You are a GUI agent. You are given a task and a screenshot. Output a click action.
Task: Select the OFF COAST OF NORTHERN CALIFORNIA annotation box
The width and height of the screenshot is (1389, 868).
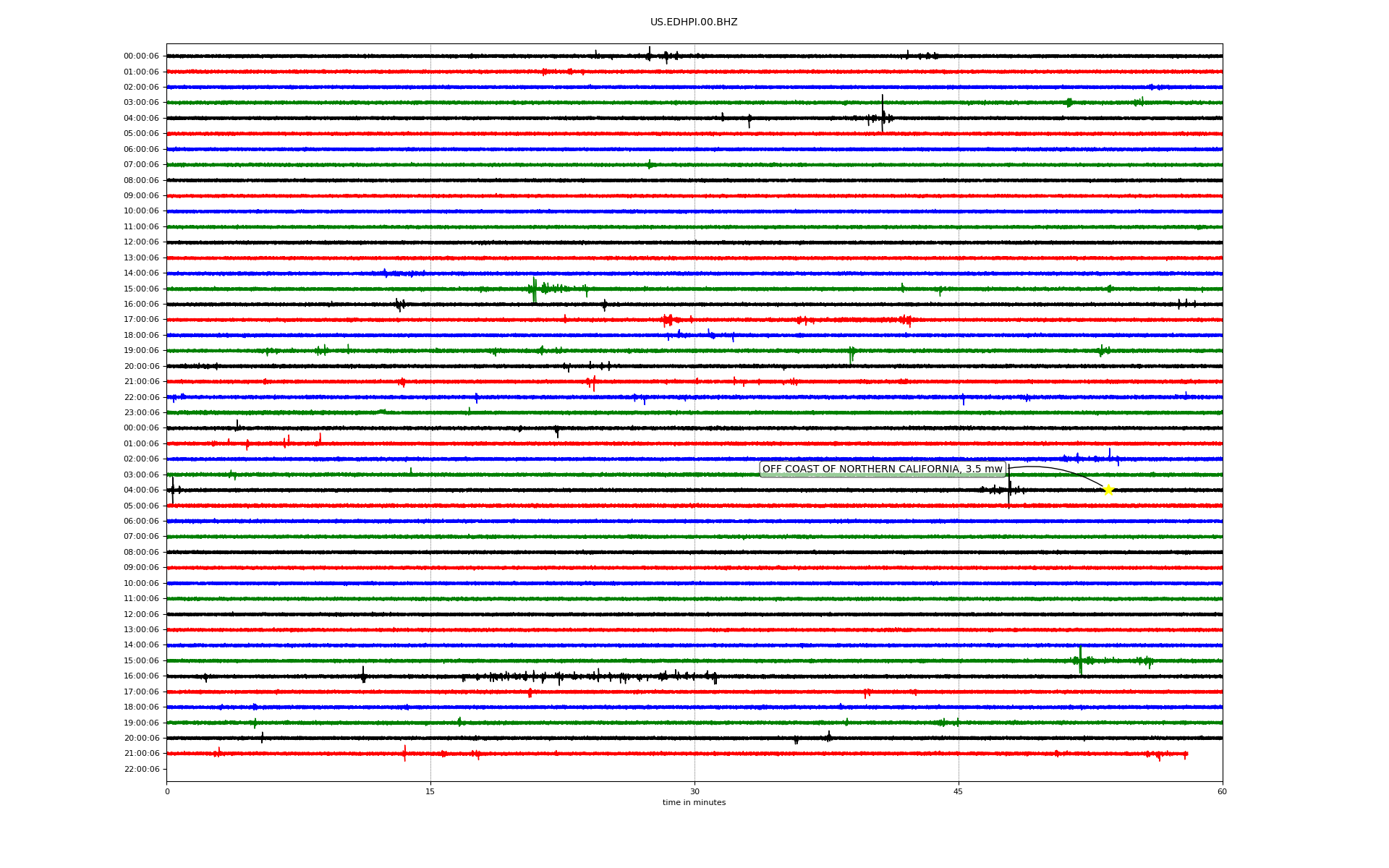pos(883,469)
